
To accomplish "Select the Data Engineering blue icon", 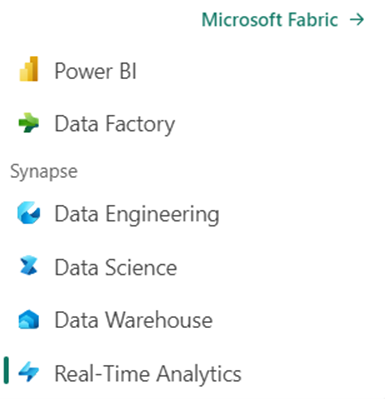I will click(x=29, y=213).
